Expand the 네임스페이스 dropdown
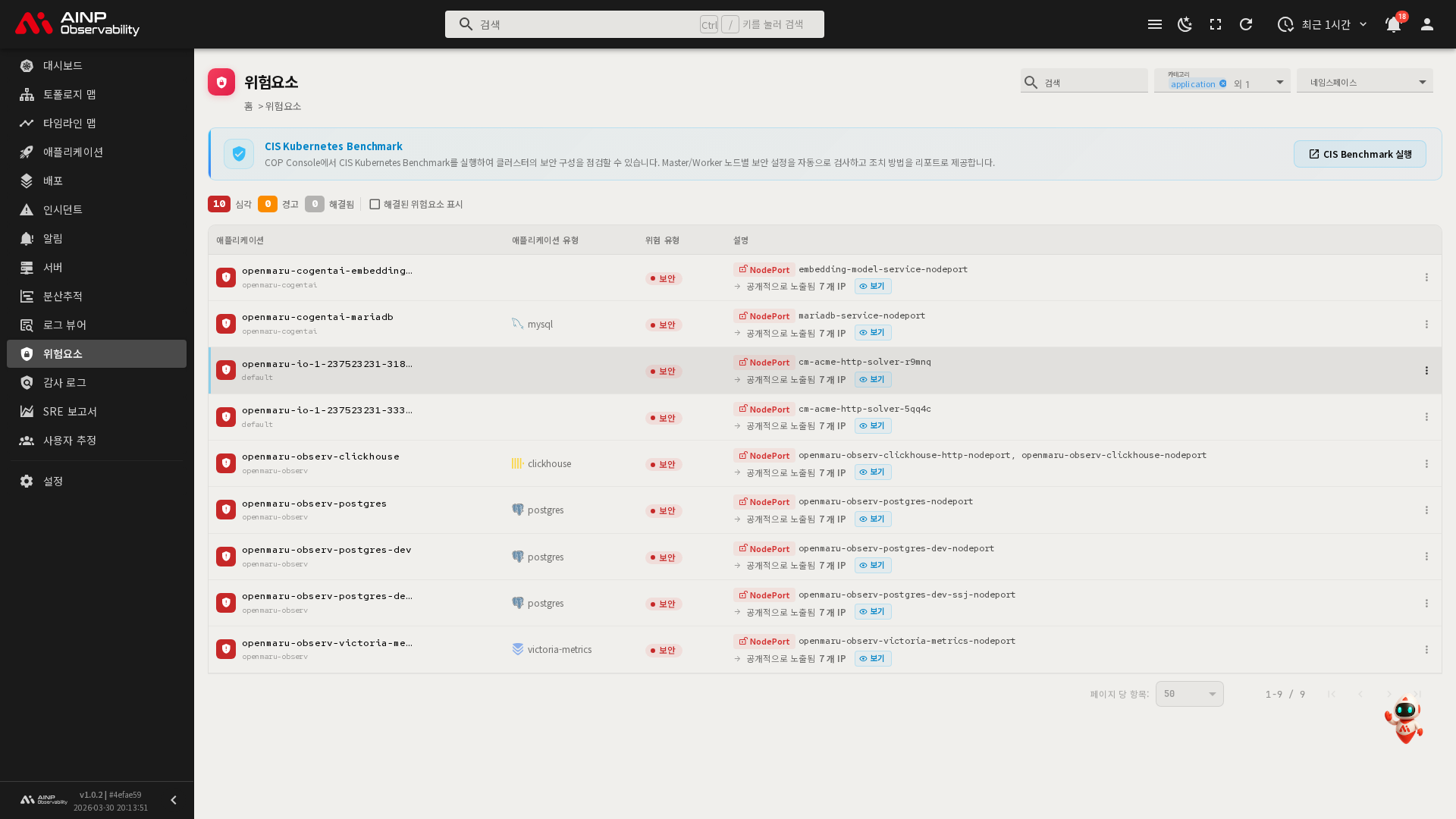The height and width of the screenshot is (819, 1456). 1364,82
